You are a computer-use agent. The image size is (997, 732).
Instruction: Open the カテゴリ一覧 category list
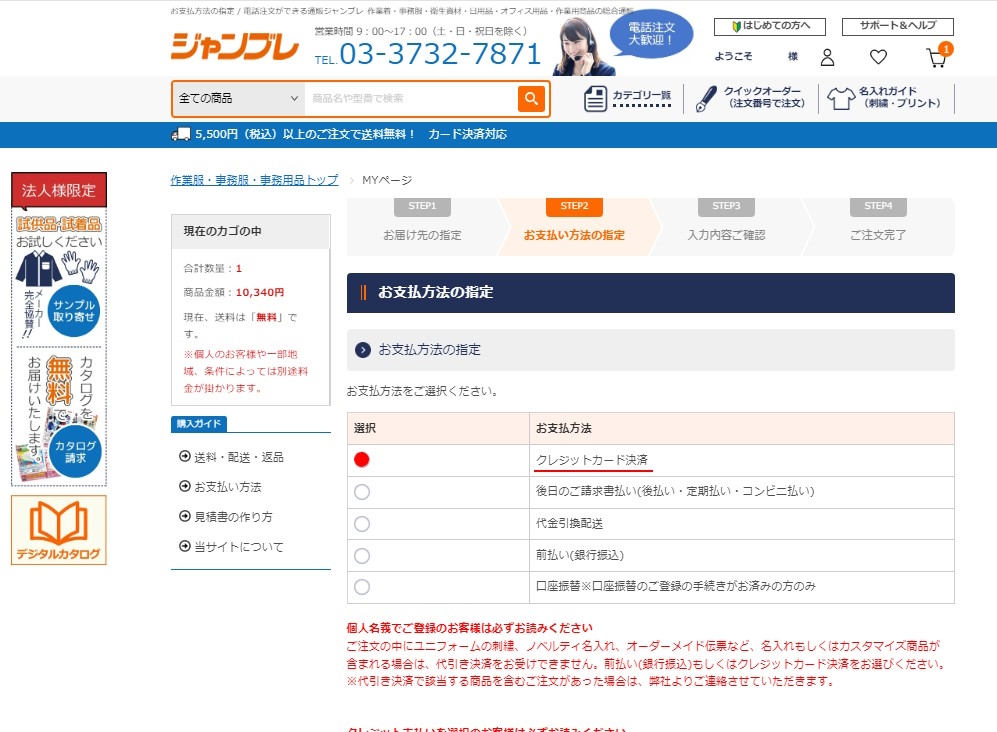[628, 98]
